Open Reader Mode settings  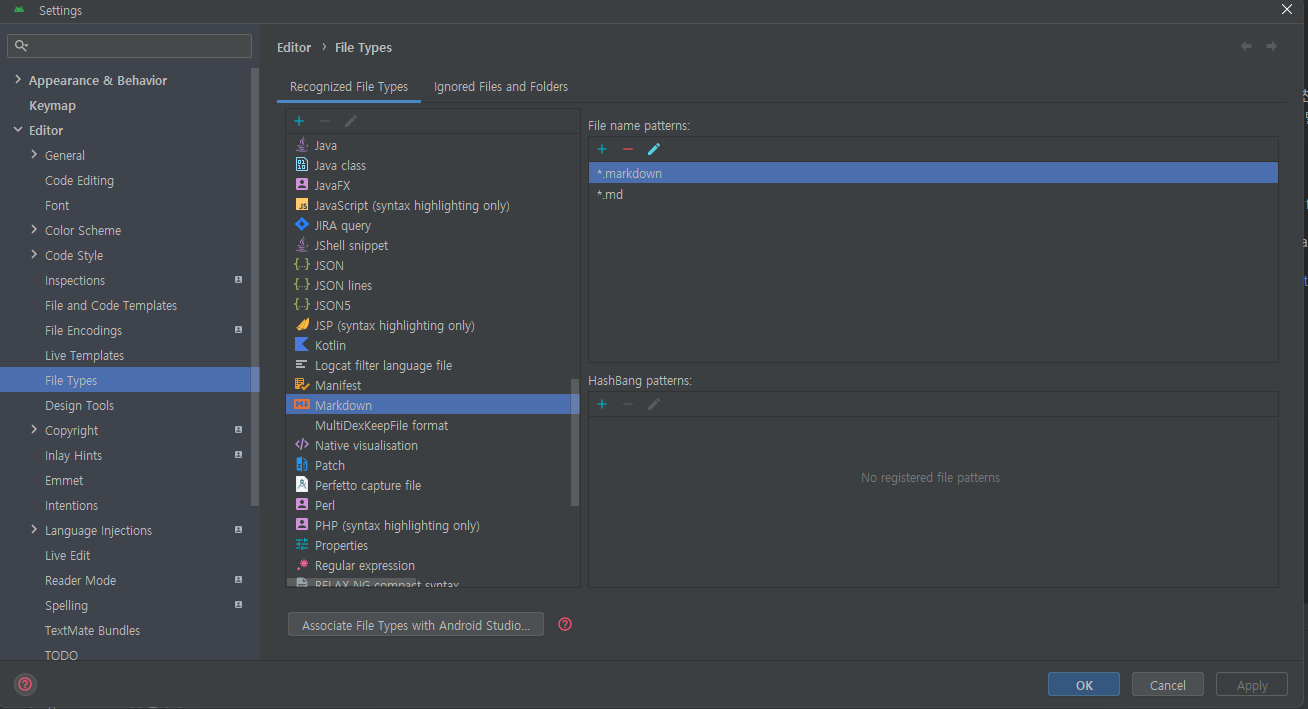(80, 580)
